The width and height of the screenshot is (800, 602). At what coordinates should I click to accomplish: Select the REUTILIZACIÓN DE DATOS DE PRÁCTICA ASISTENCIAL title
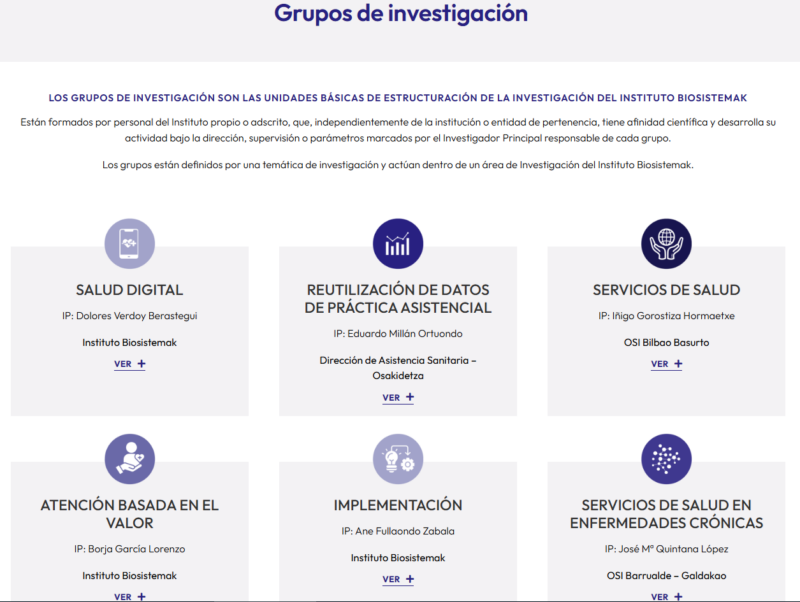(398, 299)
